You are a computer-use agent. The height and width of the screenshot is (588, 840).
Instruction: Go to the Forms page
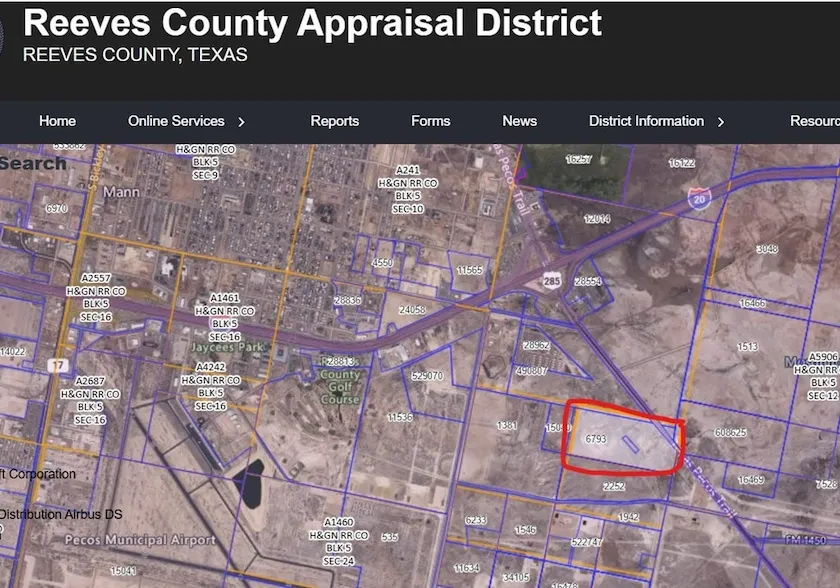click(x=430, y=121)
